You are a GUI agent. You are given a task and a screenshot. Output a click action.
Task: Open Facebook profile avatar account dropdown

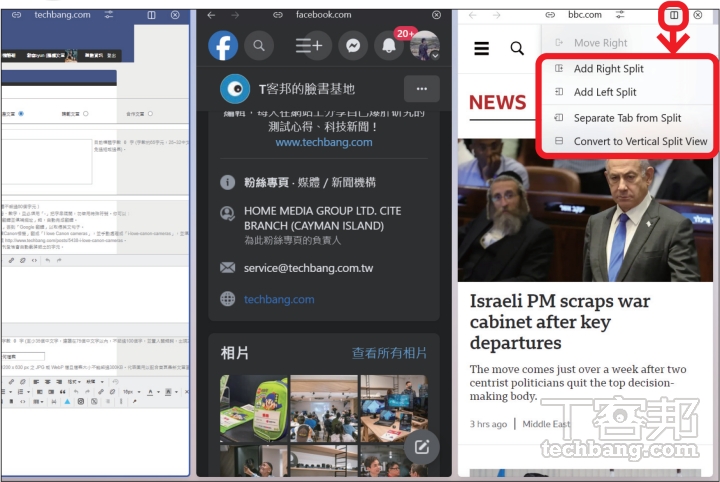click(425, 46)
